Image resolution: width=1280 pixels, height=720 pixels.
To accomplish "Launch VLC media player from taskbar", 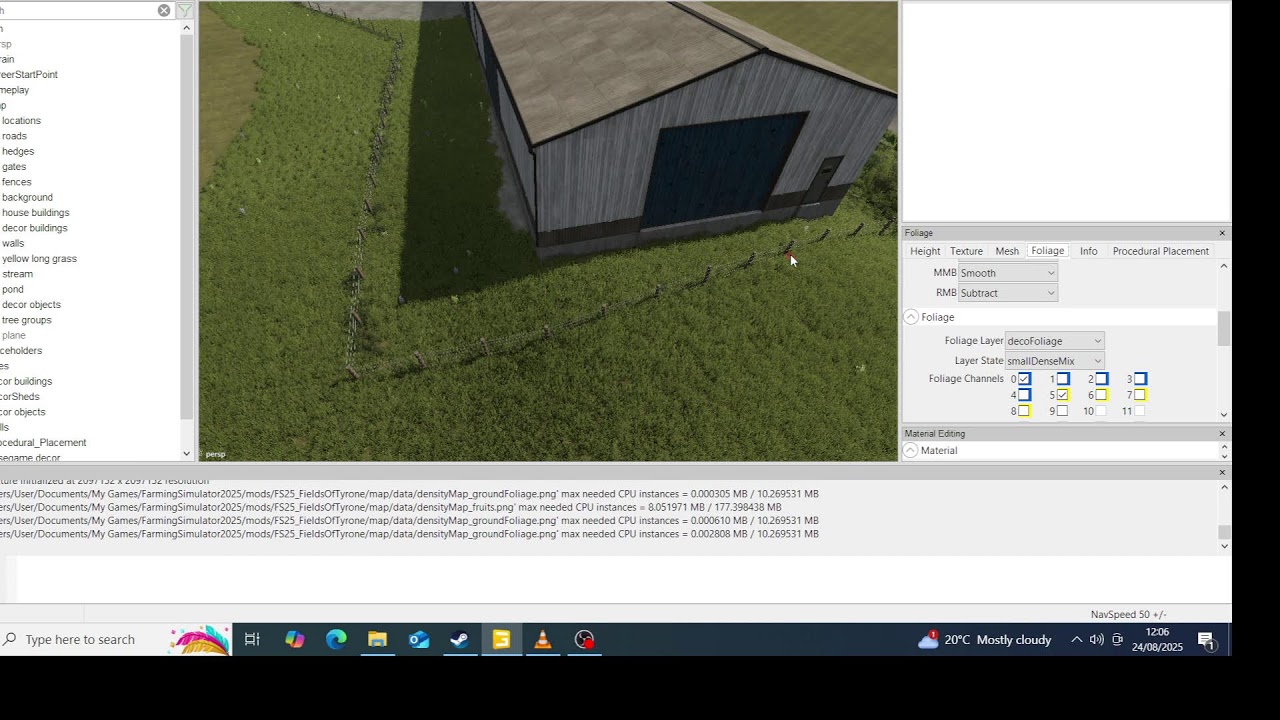I will pyautogui.click(x=543, y=639).
